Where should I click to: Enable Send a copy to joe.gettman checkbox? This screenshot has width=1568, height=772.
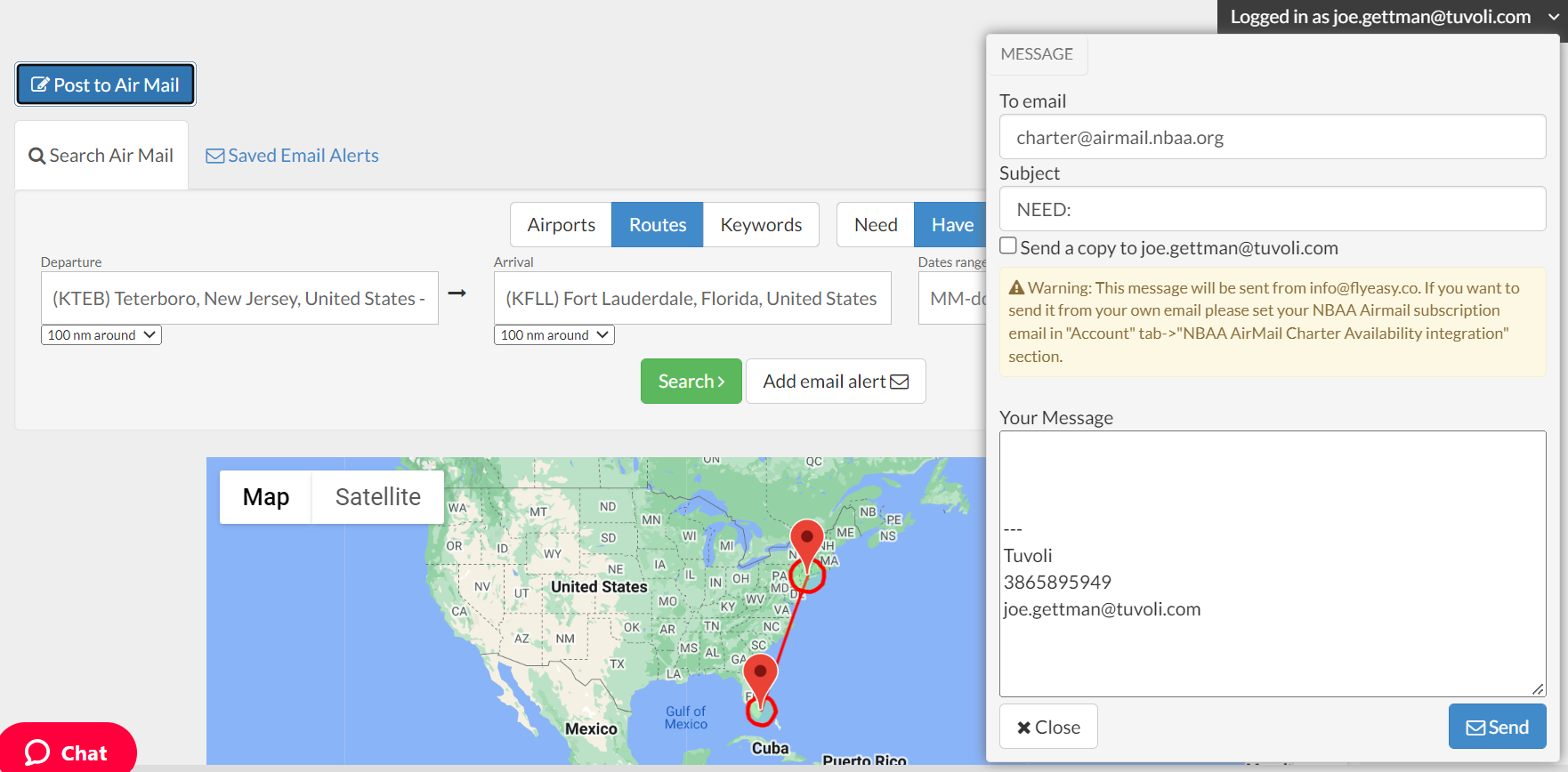(x=1008, y=246)
